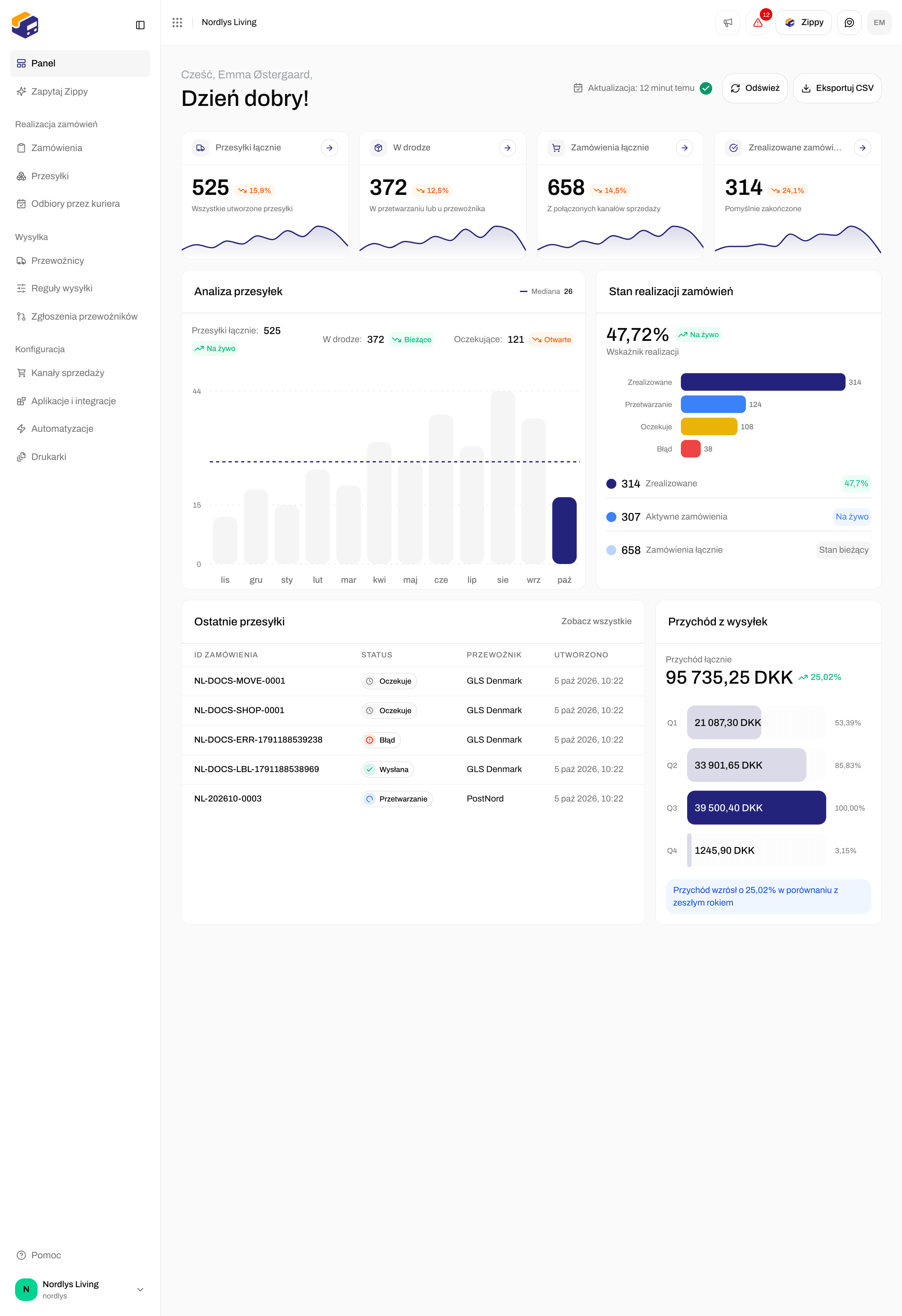This screenshot has width=902, height=1316.
Task: Open alerts with 12 badge
Action: [x=758, y=23]
